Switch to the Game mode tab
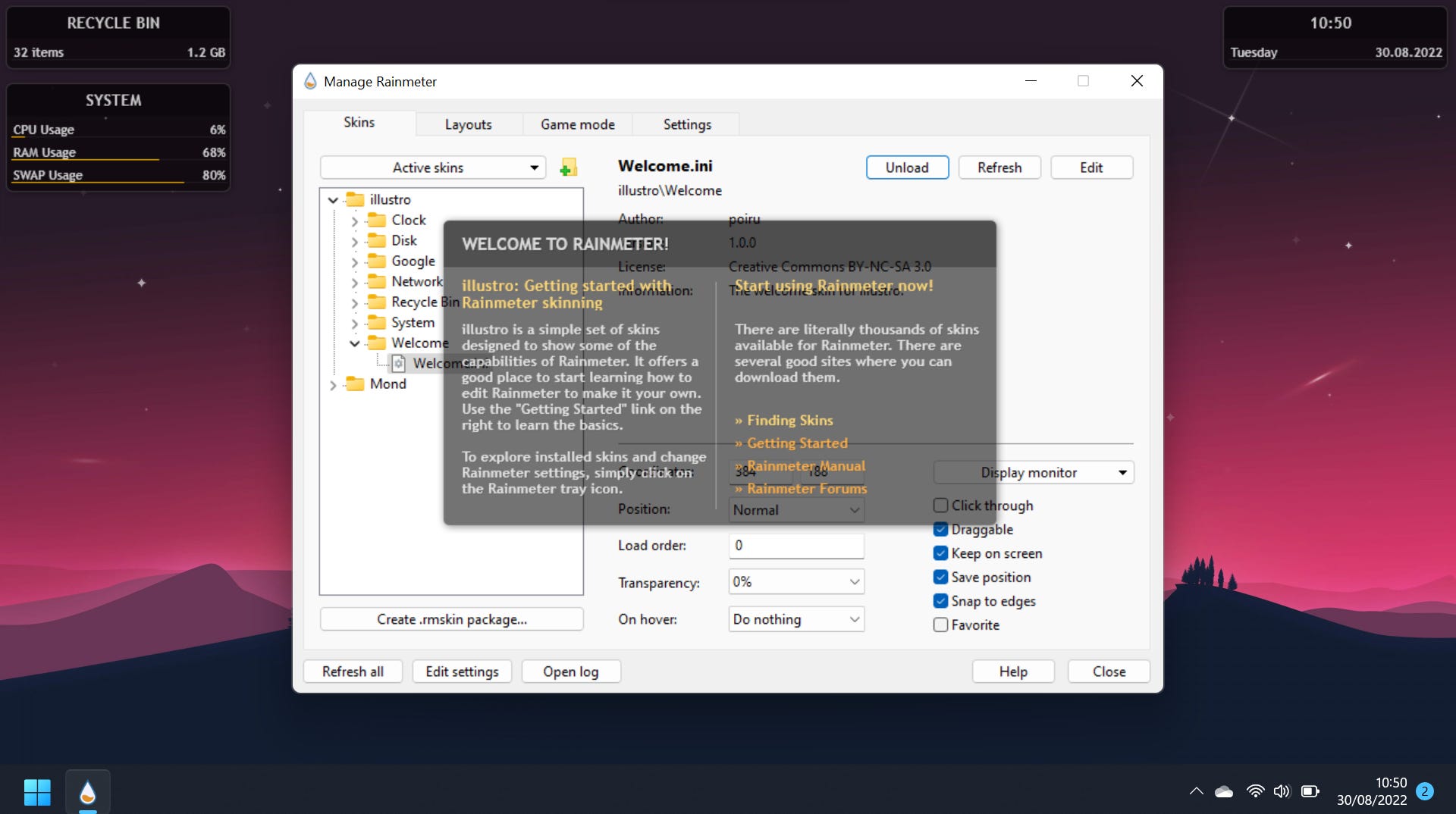Image resolution: width=1456 pixels, height=814 pixels. point(577,124)
